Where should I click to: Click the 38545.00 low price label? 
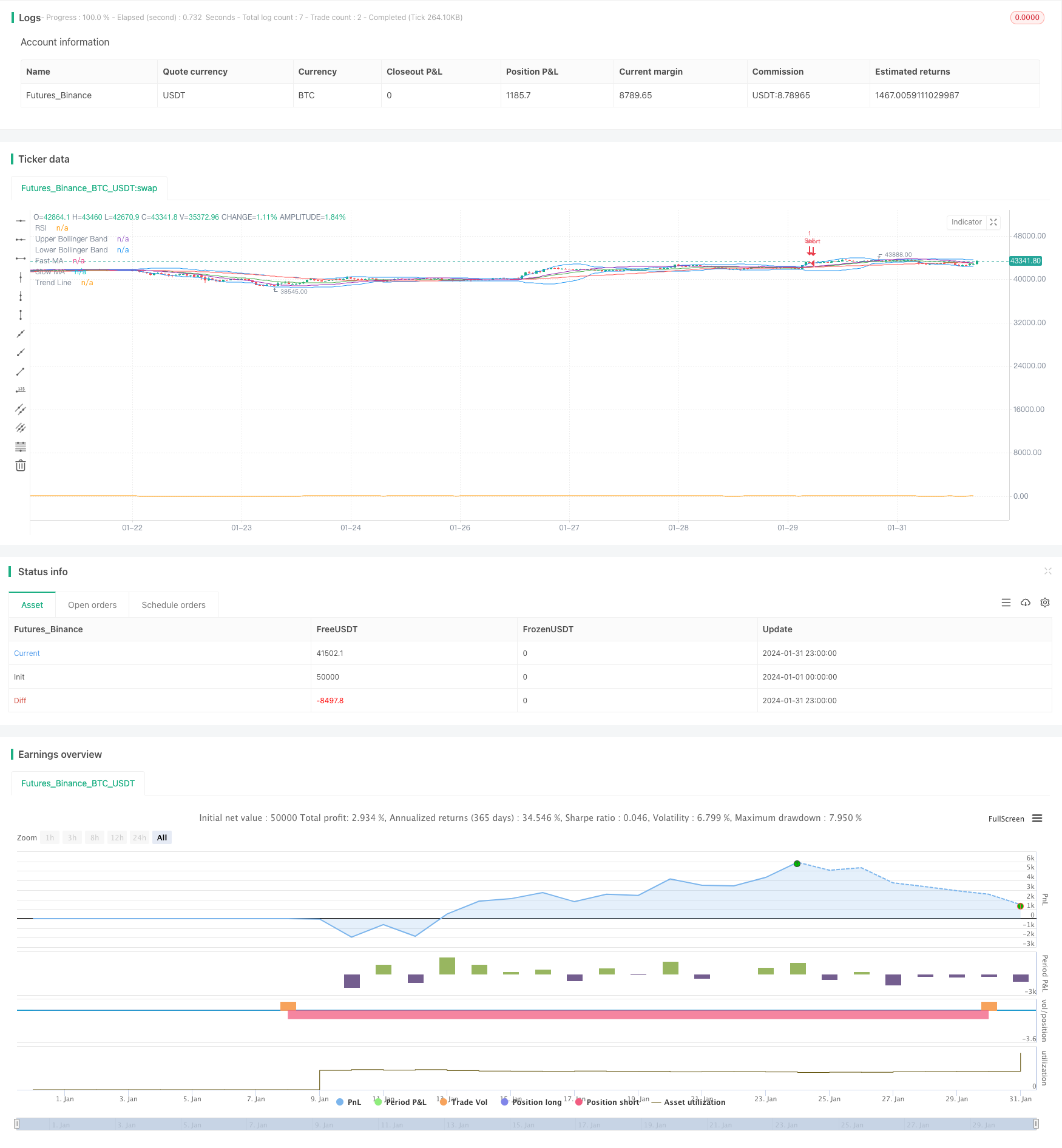coord(294,292)
